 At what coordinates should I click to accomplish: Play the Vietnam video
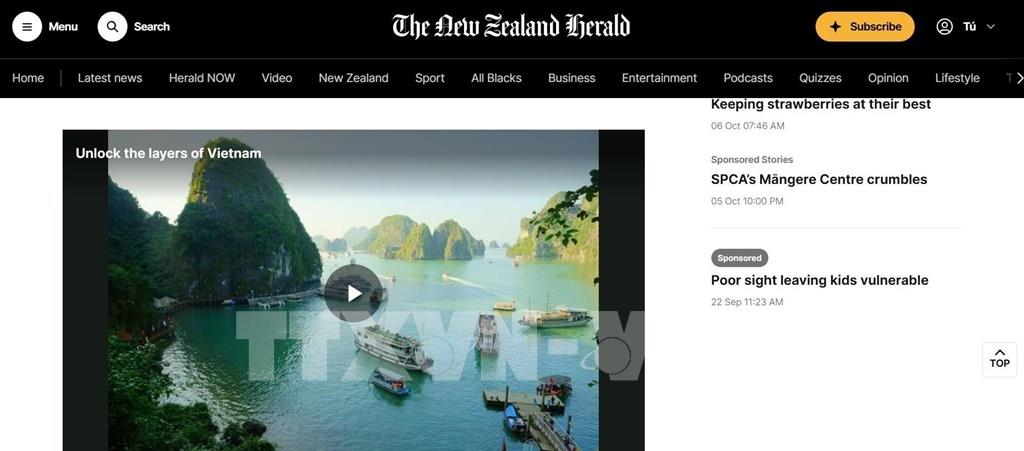[353, 293]
